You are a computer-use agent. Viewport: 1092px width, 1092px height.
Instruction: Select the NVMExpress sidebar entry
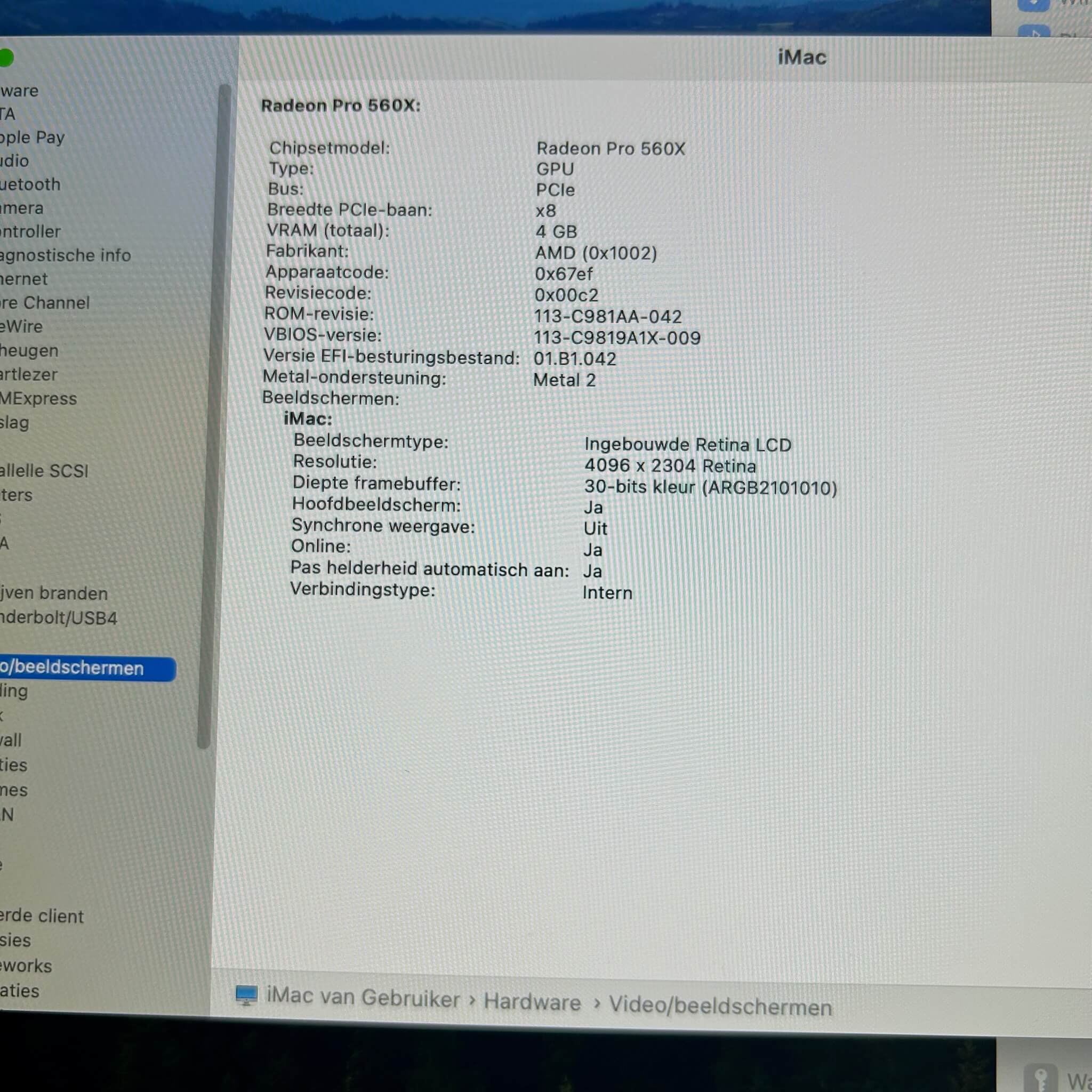[x=38, y=399]
